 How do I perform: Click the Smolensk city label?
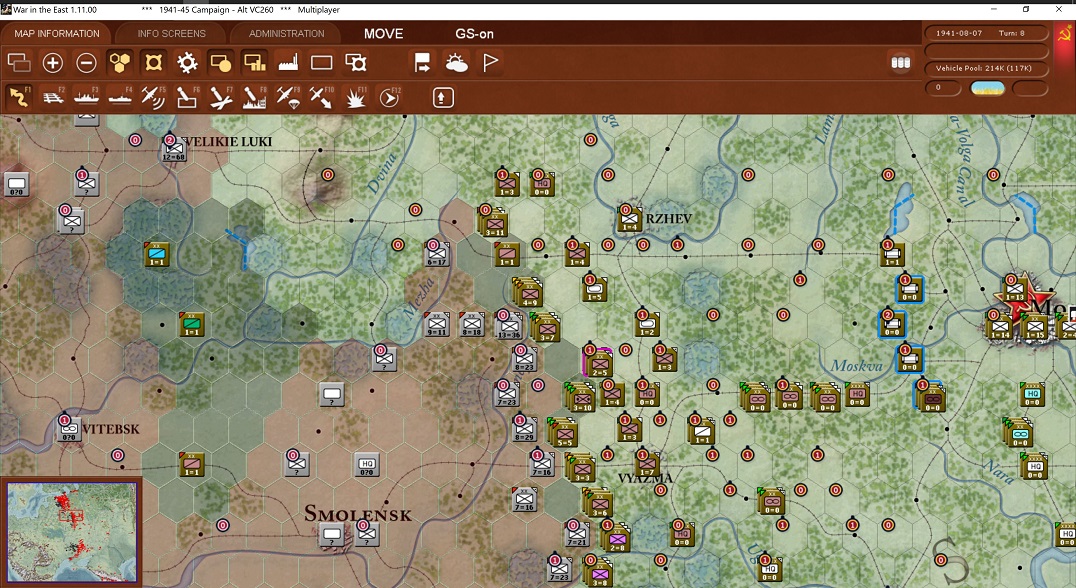point(358,514)
